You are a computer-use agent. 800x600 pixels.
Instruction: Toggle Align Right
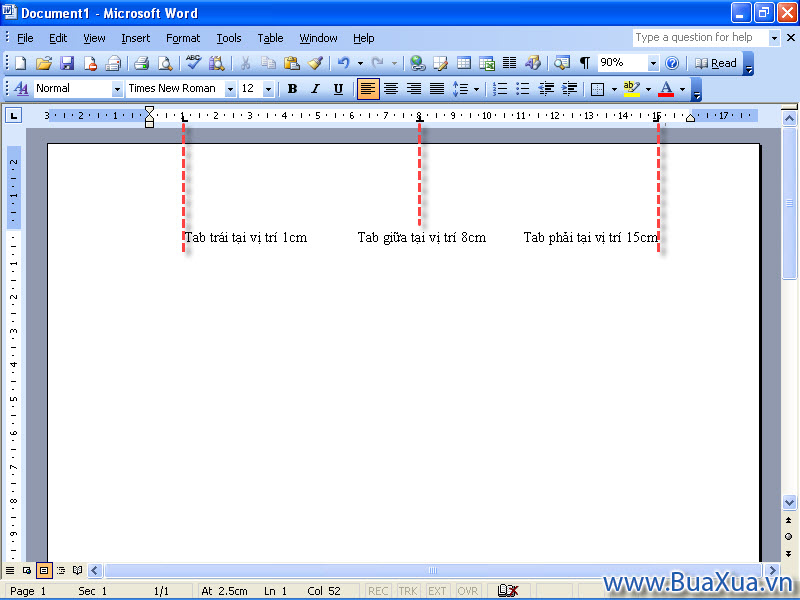click(414, 89)
